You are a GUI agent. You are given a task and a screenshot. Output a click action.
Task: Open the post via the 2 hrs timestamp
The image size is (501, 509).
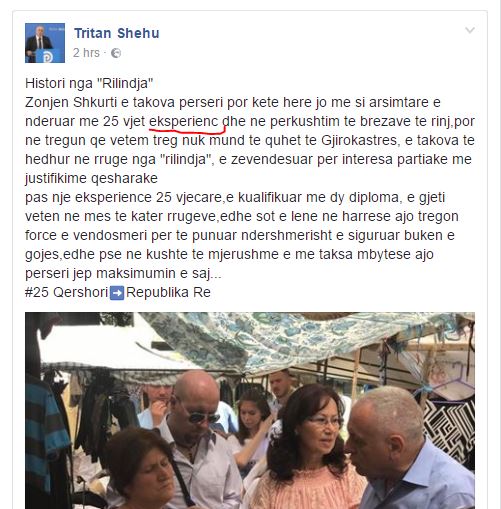point(86,53)
